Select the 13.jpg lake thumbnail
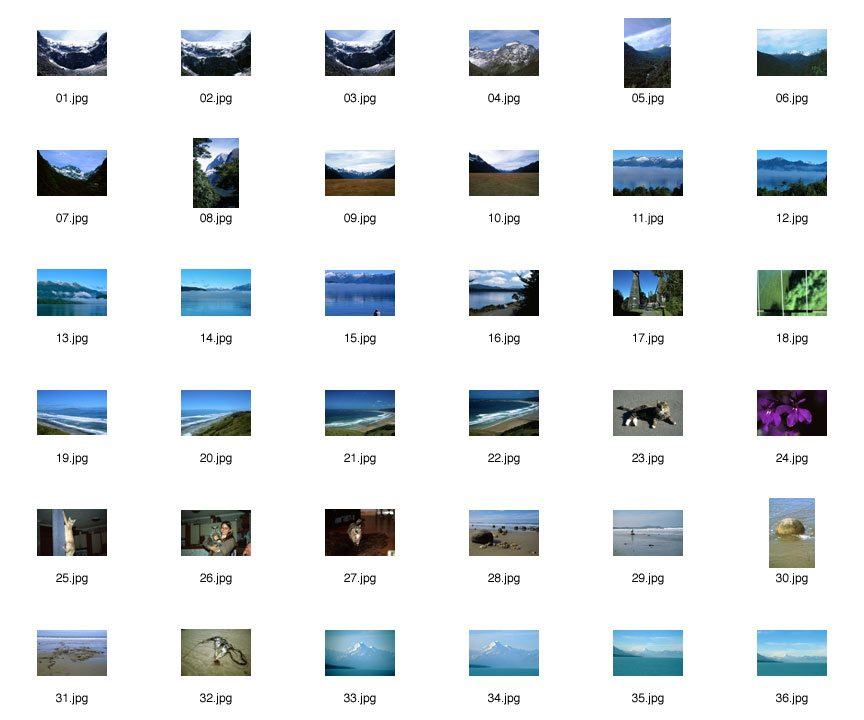This screenshot has width=864, height=720. click(x=72, y=293)
